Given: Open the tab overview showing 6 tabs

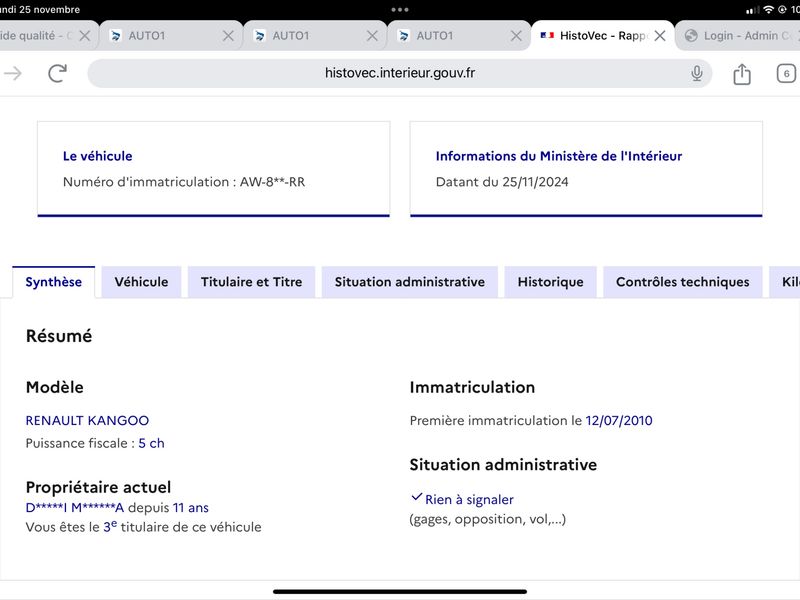Looking at the screenshot, I should coord(786,73).
